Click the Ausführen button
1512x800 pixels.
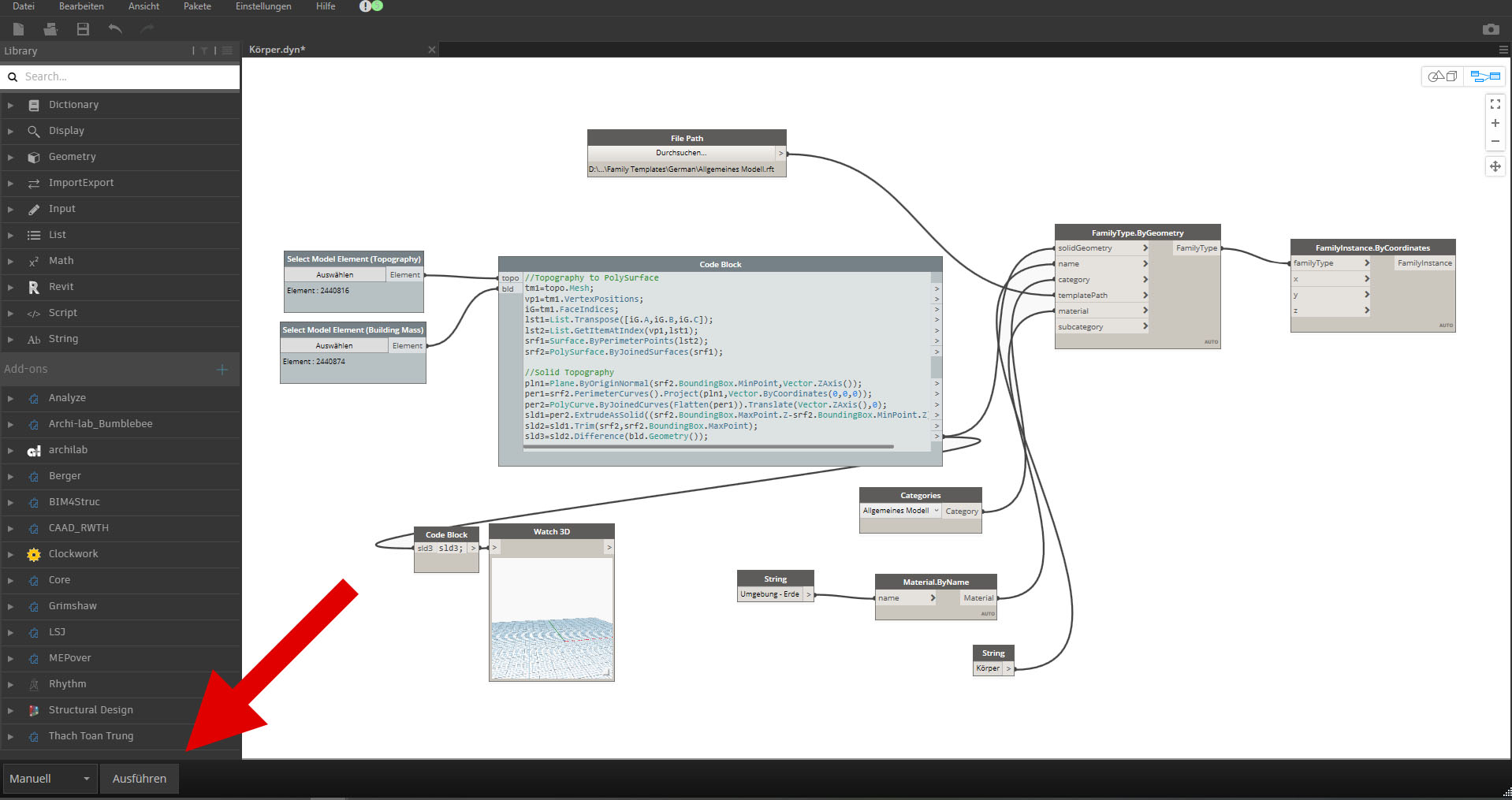tap(140, 779)
